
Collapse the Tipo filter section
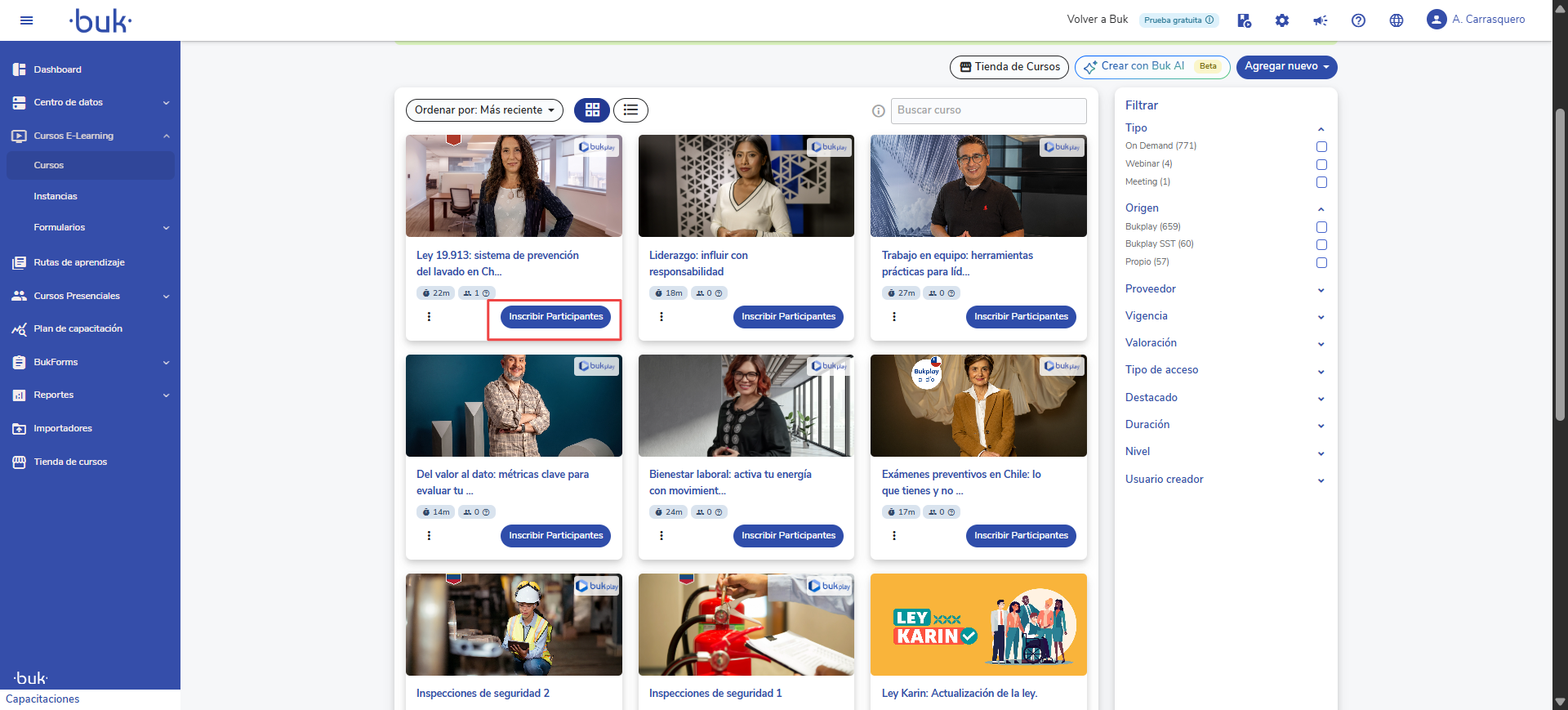1321,129
